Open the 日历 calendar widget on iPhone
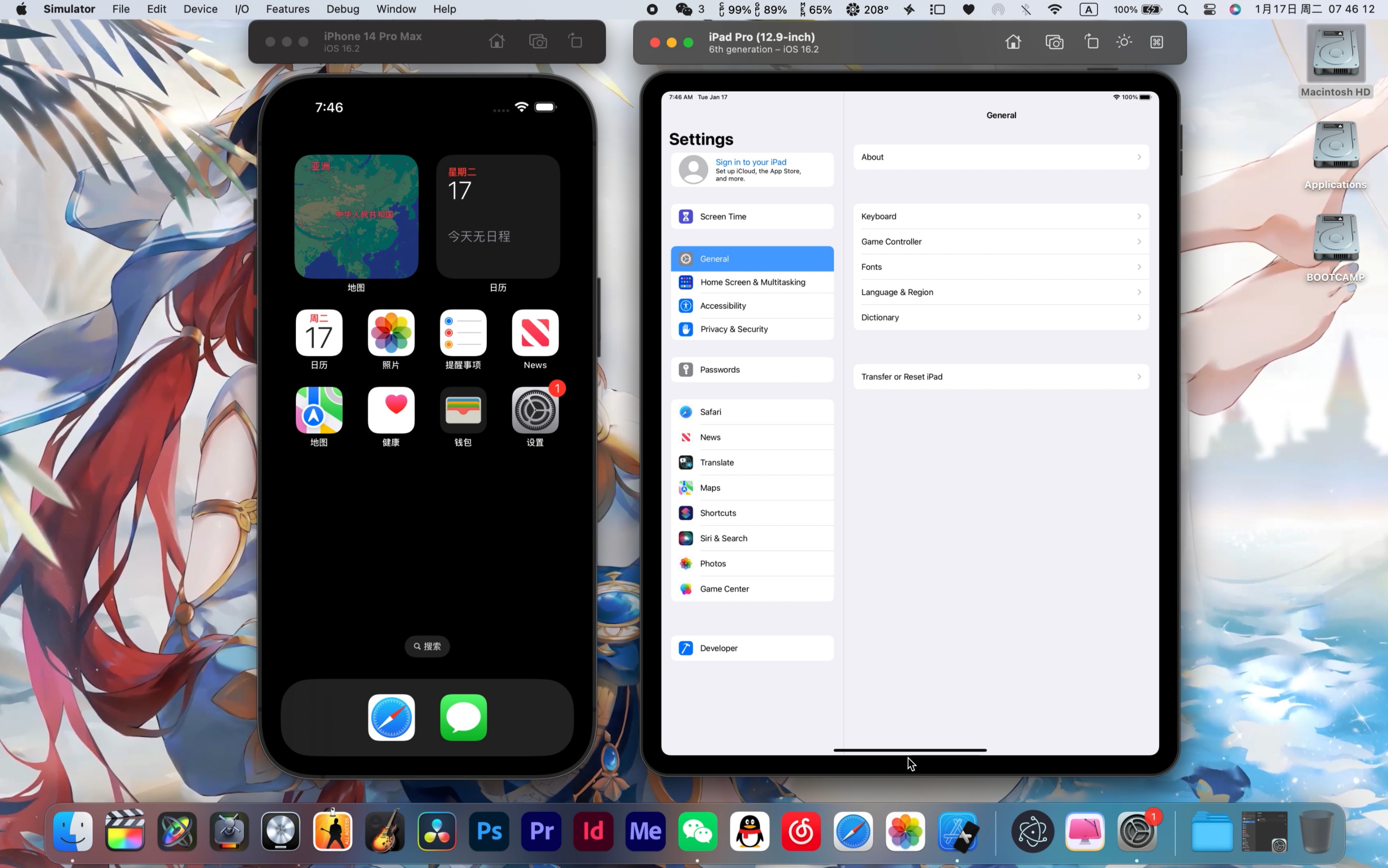The width and height of the screenshot is (1388, 868). pos(498,216)
